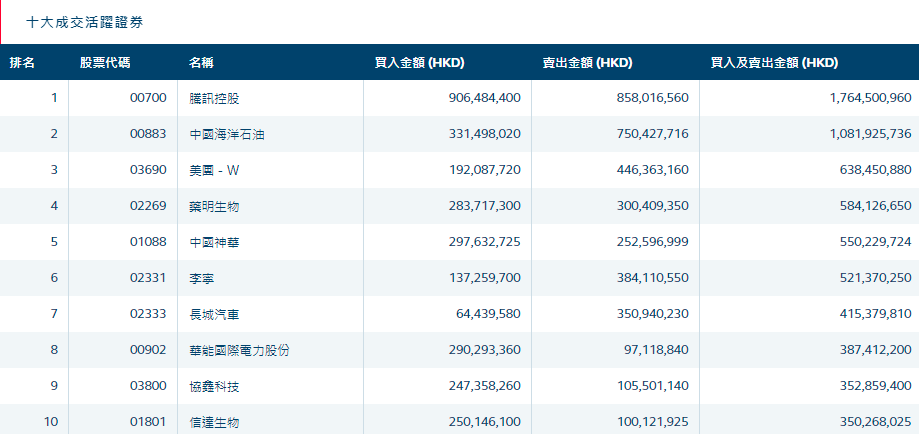This screenshot has height=434, width=919.
Task: Click sell amount 252,596,999
Action: coord(653,242)
